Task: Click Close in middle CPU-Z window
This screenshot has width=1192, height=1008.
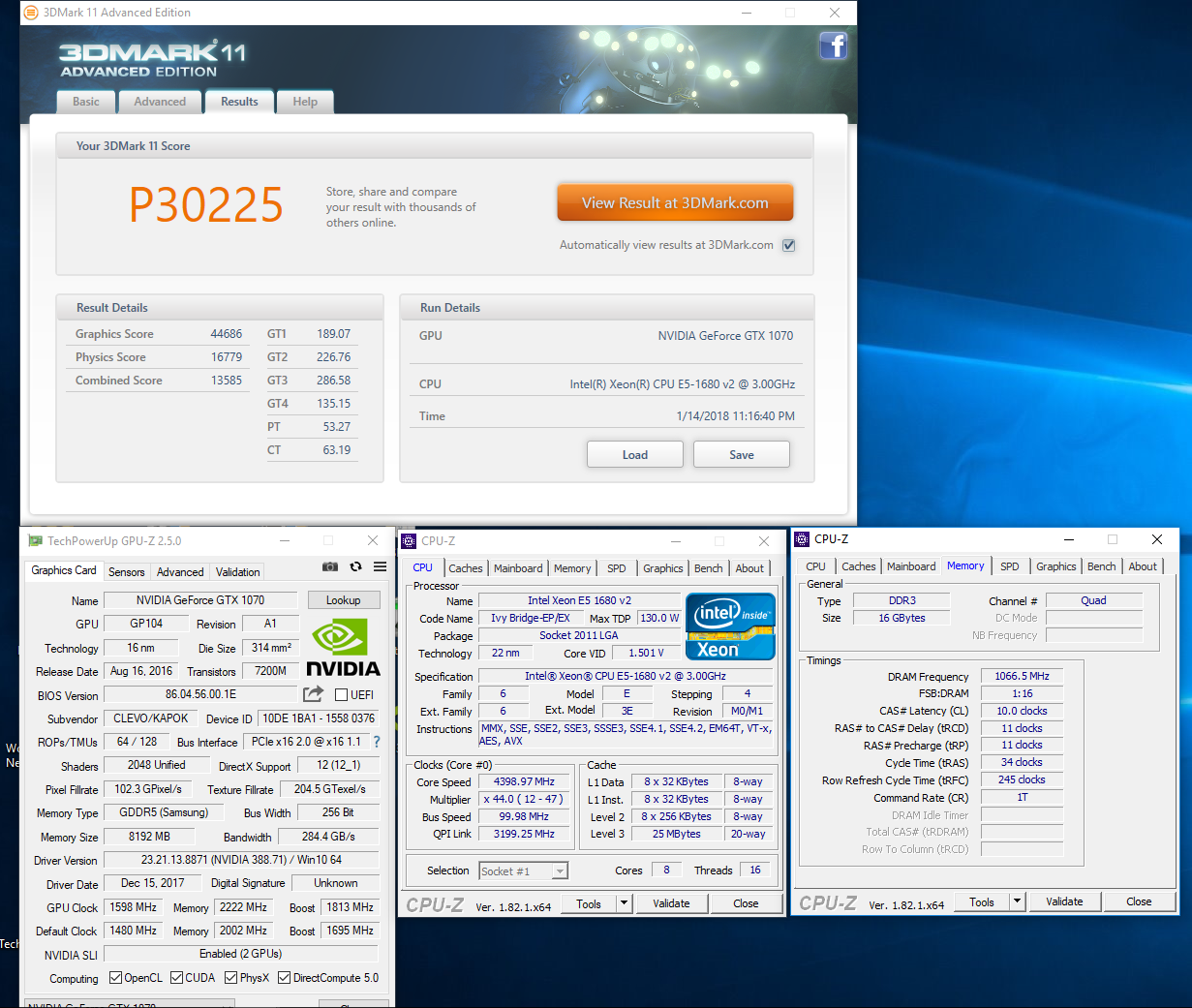Action: pyautogui.click(x=747, y=903)
